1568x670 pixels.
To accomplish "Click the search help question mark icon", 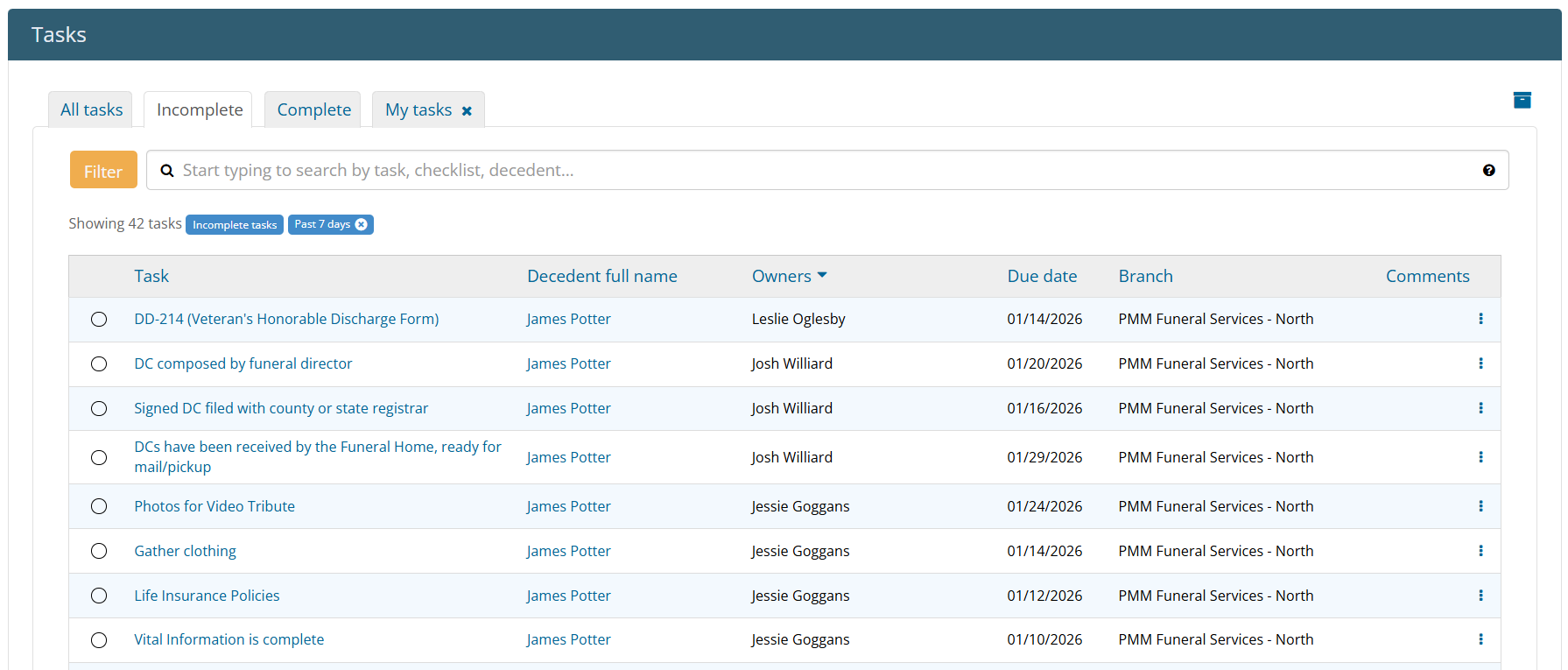I will click(x=1488, y=171).
